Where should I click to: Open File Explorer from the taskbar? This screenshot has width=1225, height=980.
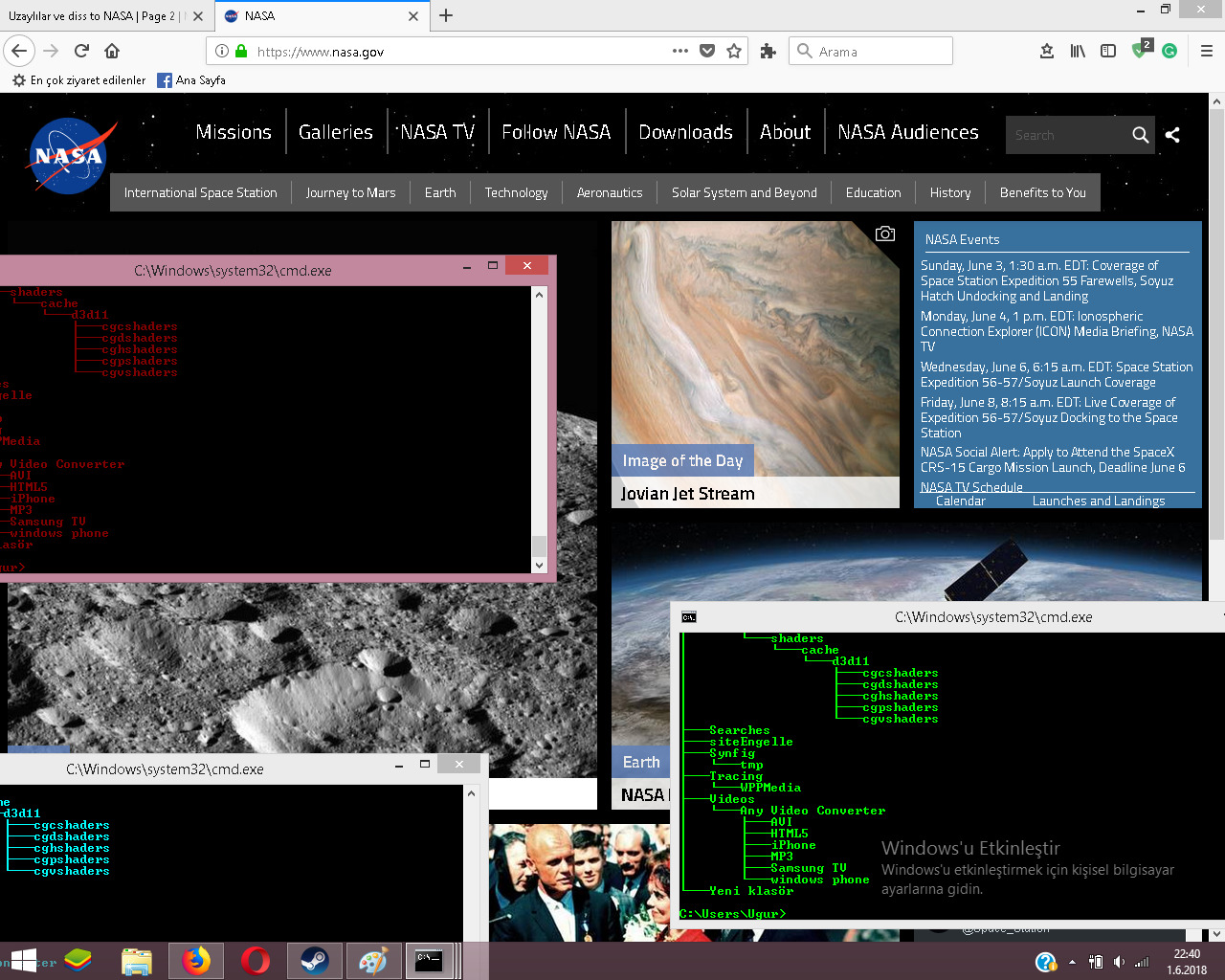point(137,961)
